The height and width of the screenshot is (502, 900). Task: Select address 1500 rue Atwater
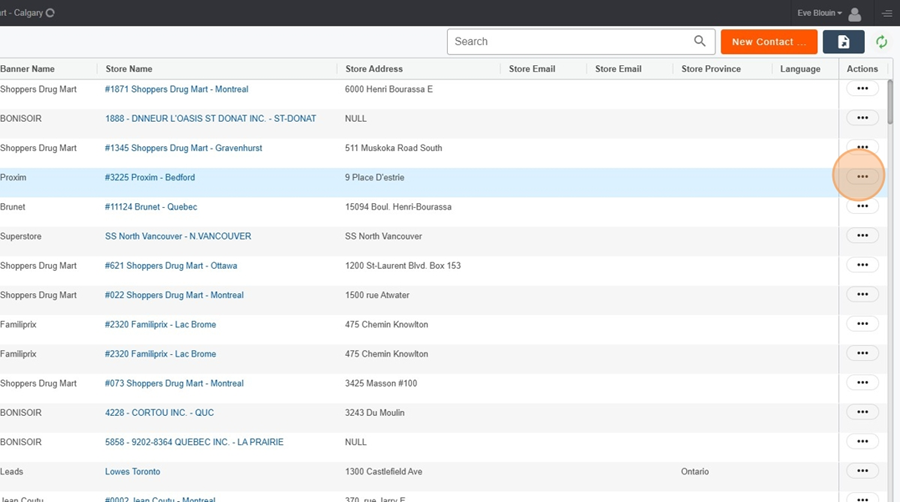pos(377,295)
